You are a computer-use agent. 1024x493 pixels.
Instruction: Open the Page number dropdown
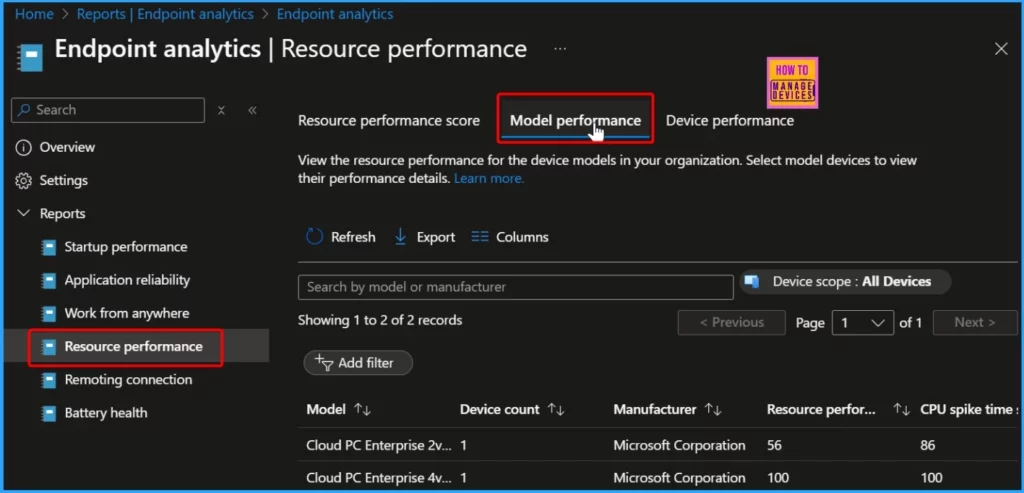click(863, 323)
